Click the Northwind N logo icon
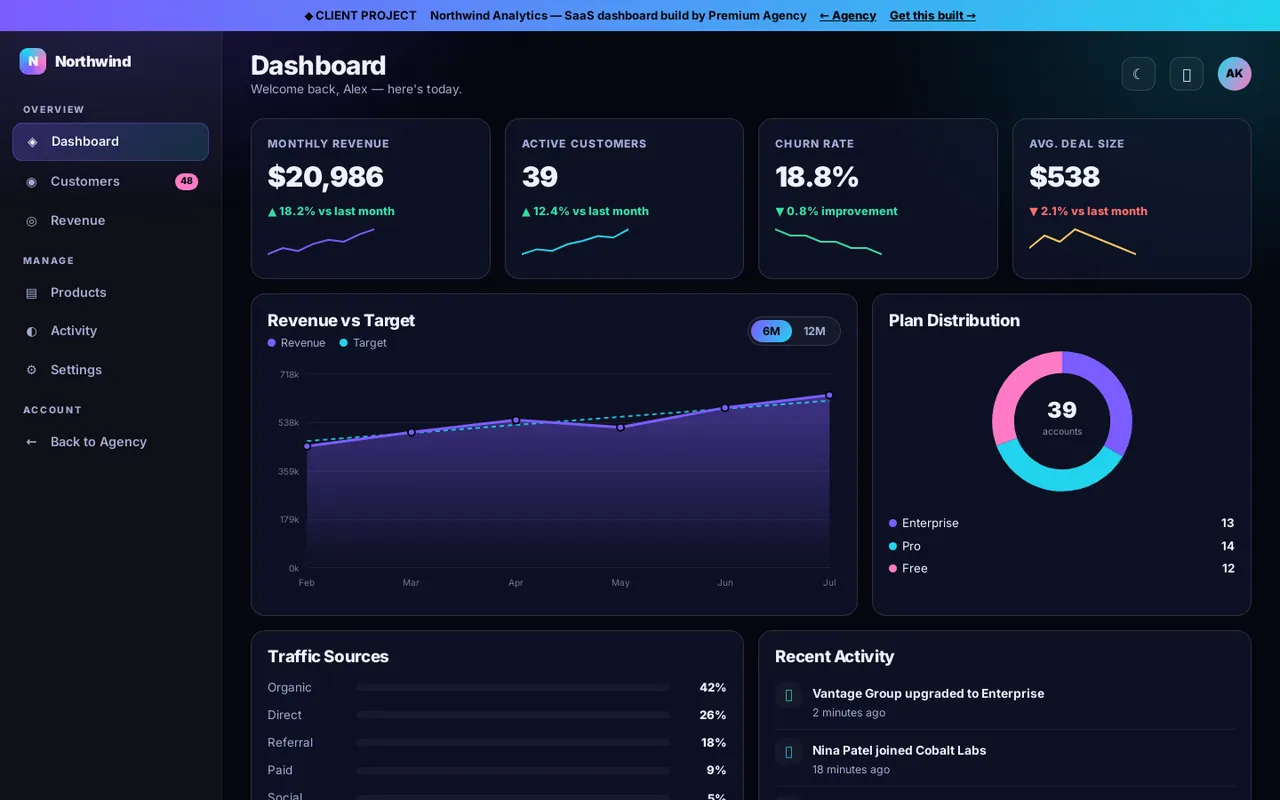This screenshot has height=800, width=1280. pyautogui.click(x=33, y=61)
